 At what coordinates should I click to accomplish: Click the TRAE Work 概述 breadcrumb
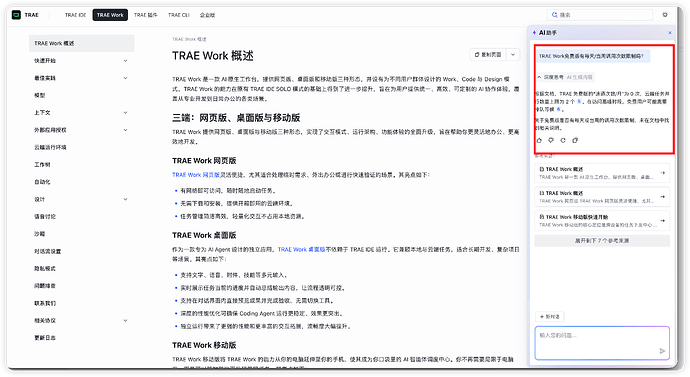[189, 39]
